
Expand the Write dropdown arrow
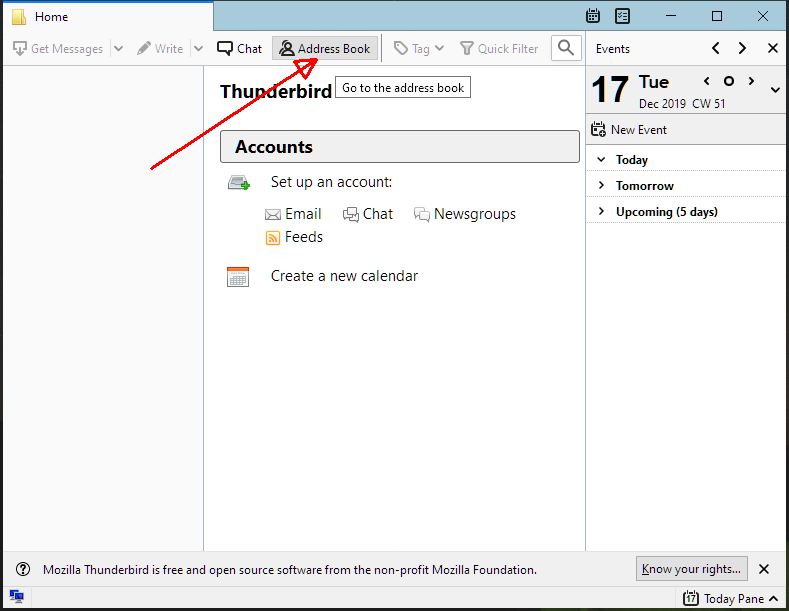pos(198,48)
